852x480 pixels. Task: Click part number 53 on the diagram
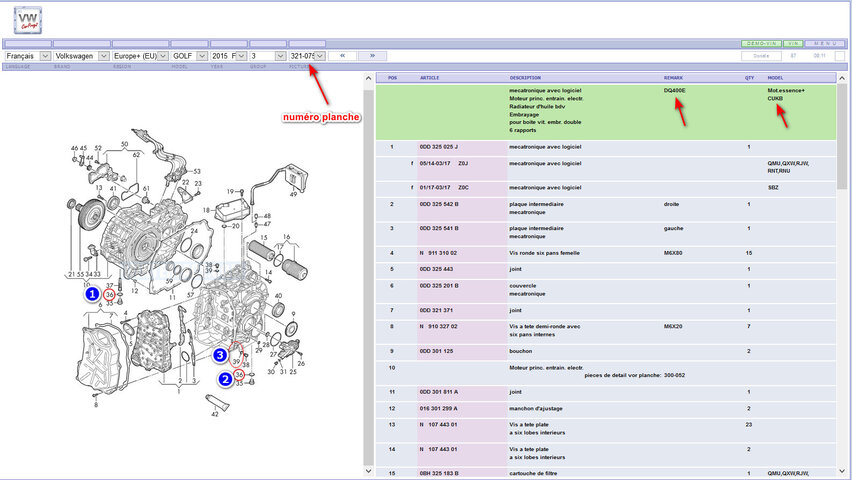(197, 171)
